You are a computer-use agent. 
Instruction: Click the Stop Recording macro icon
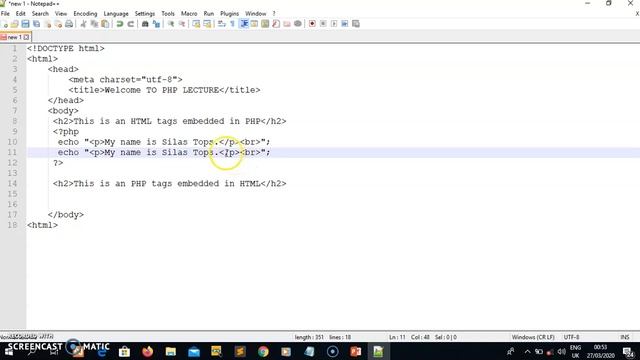323,24
